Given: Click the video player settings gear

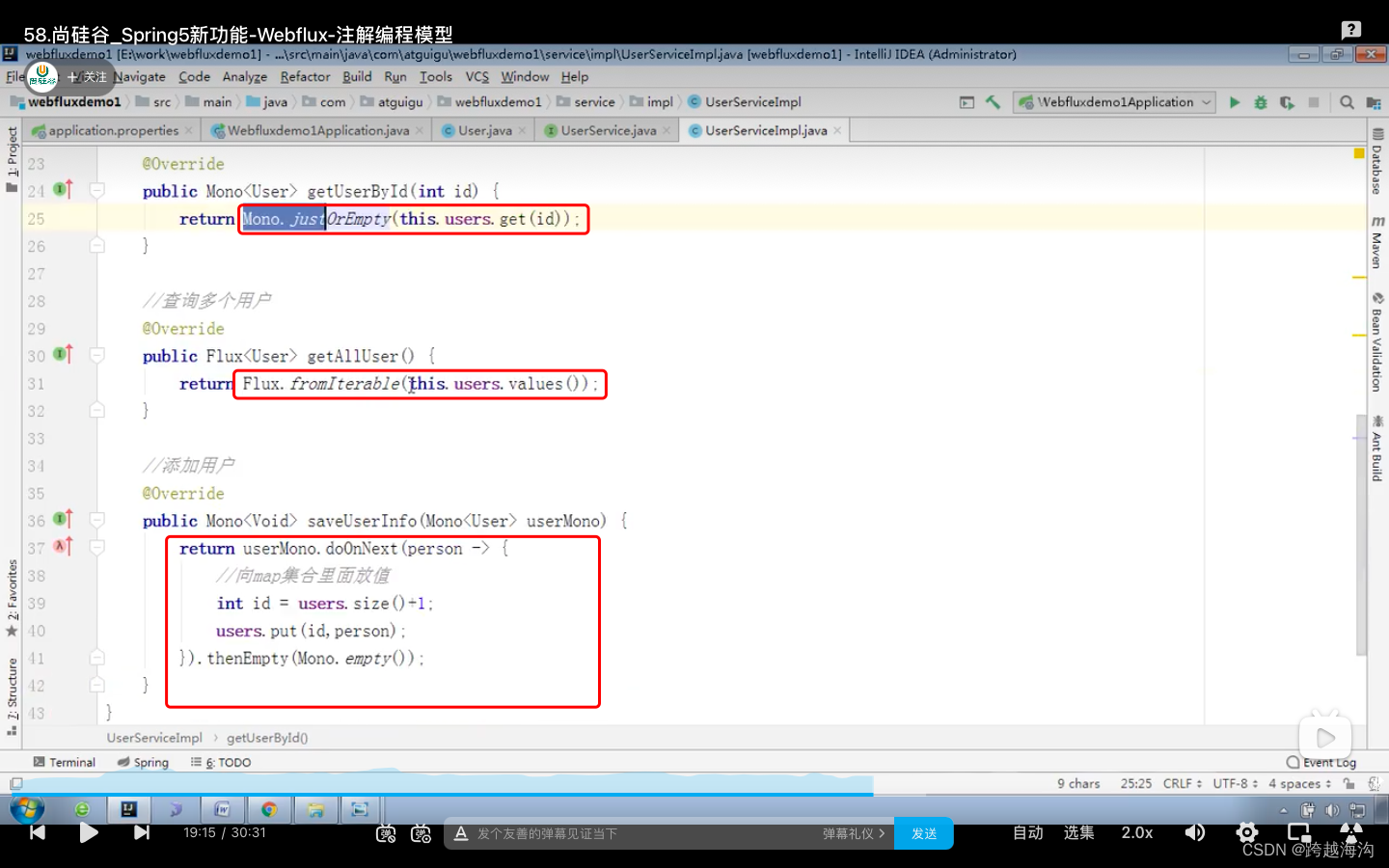Looking at the screenshot, I should pos(1247,832).
